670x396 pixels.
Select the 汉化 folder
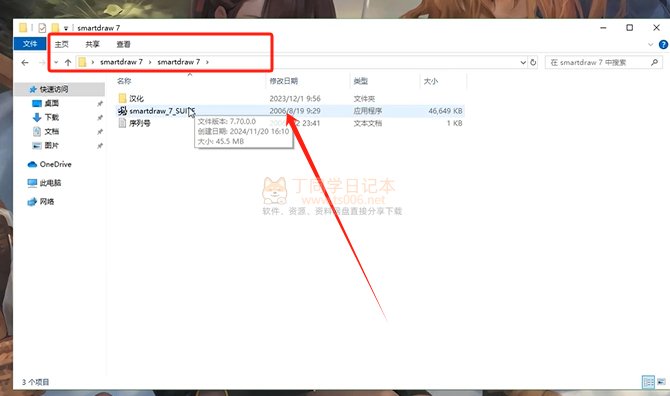tap(136, 99)
